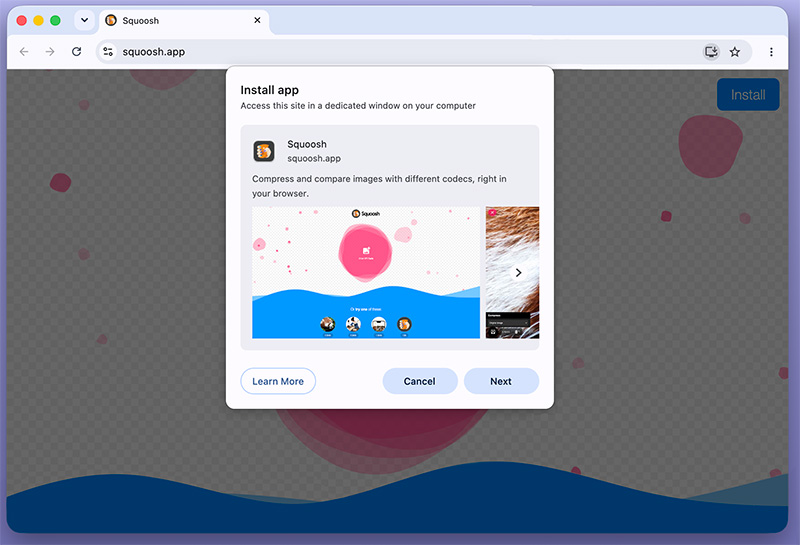Click the second fur screenshot preview
Viewport: 800px width, 545px height.
pyautogui.click(x=512, y=272)
